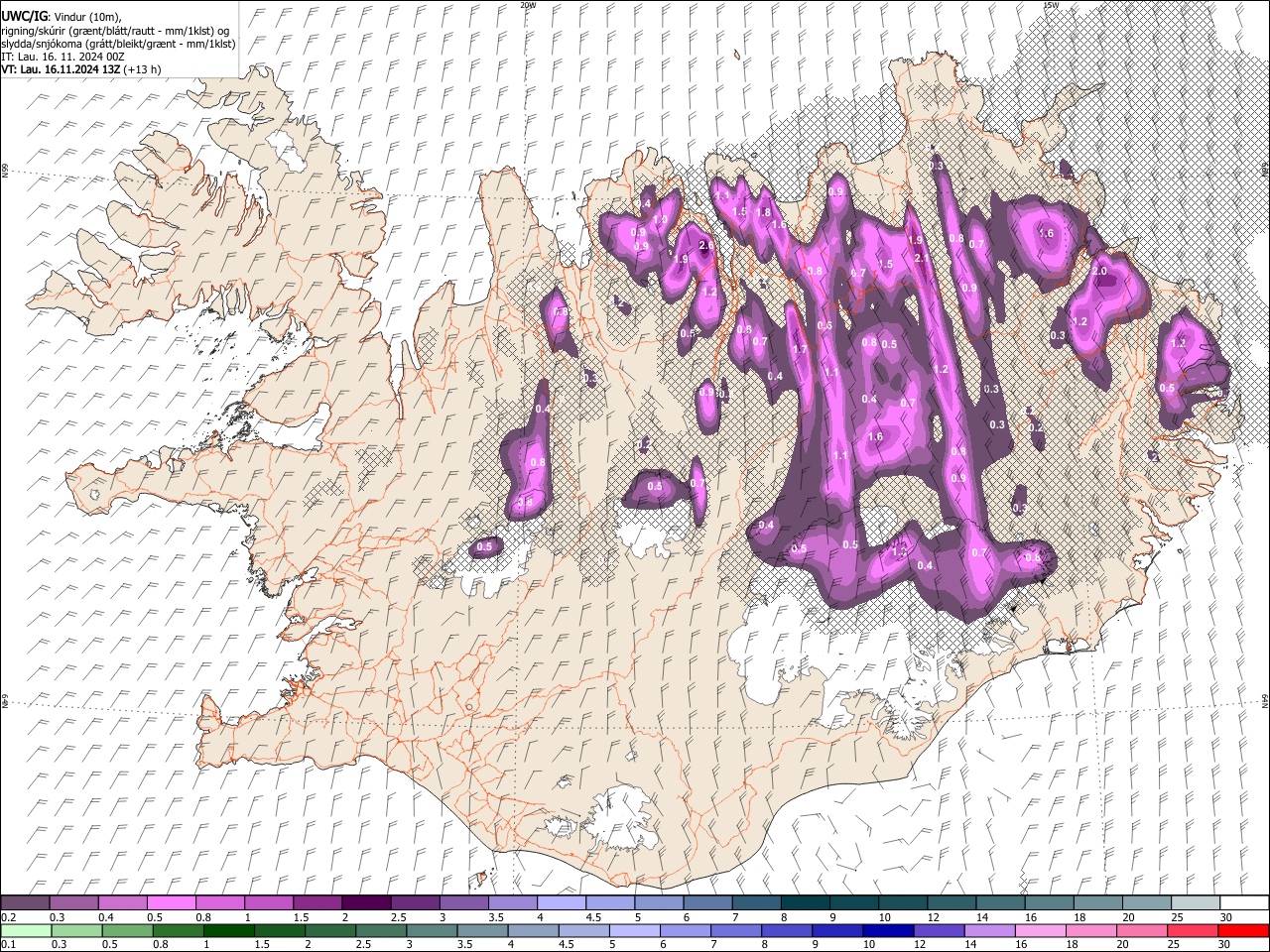Click the '64N' latitude label on right edge
The height and width of the screenshot is (952, 1270).
(x=1265, y=699)
